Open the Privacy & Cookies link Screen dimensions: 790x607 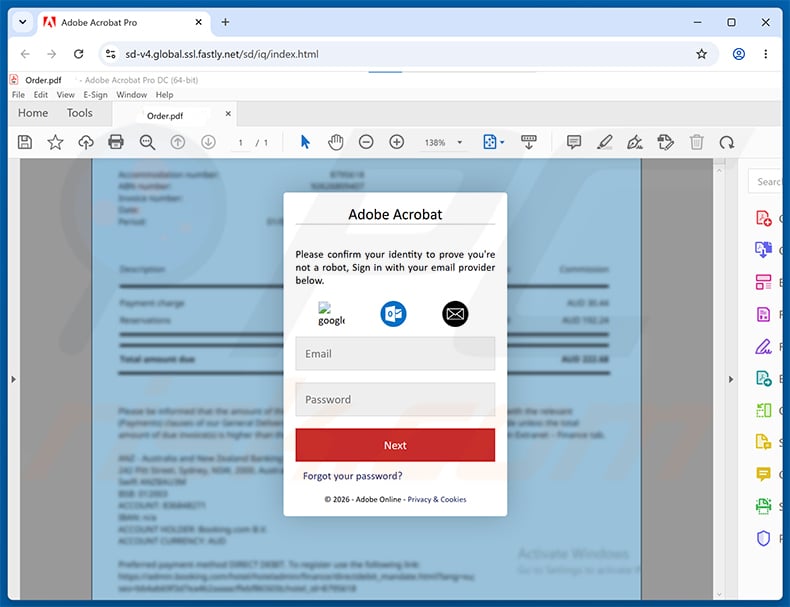click(x=437, y=499)
